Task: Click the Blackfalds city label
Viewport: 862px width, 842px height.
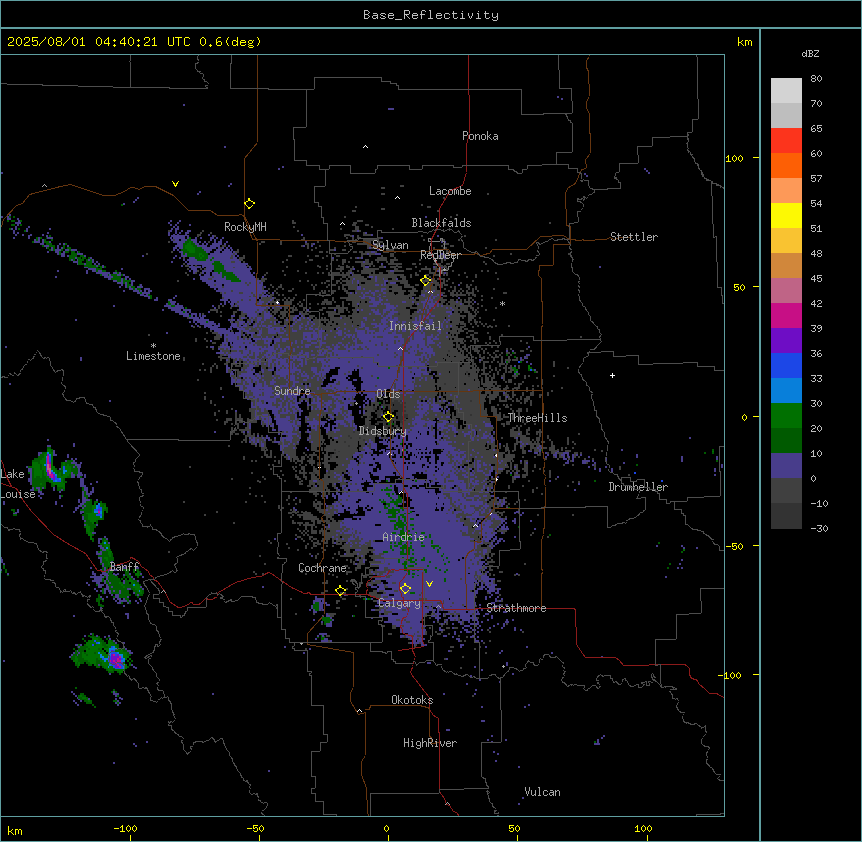Action: coord(441,223)
